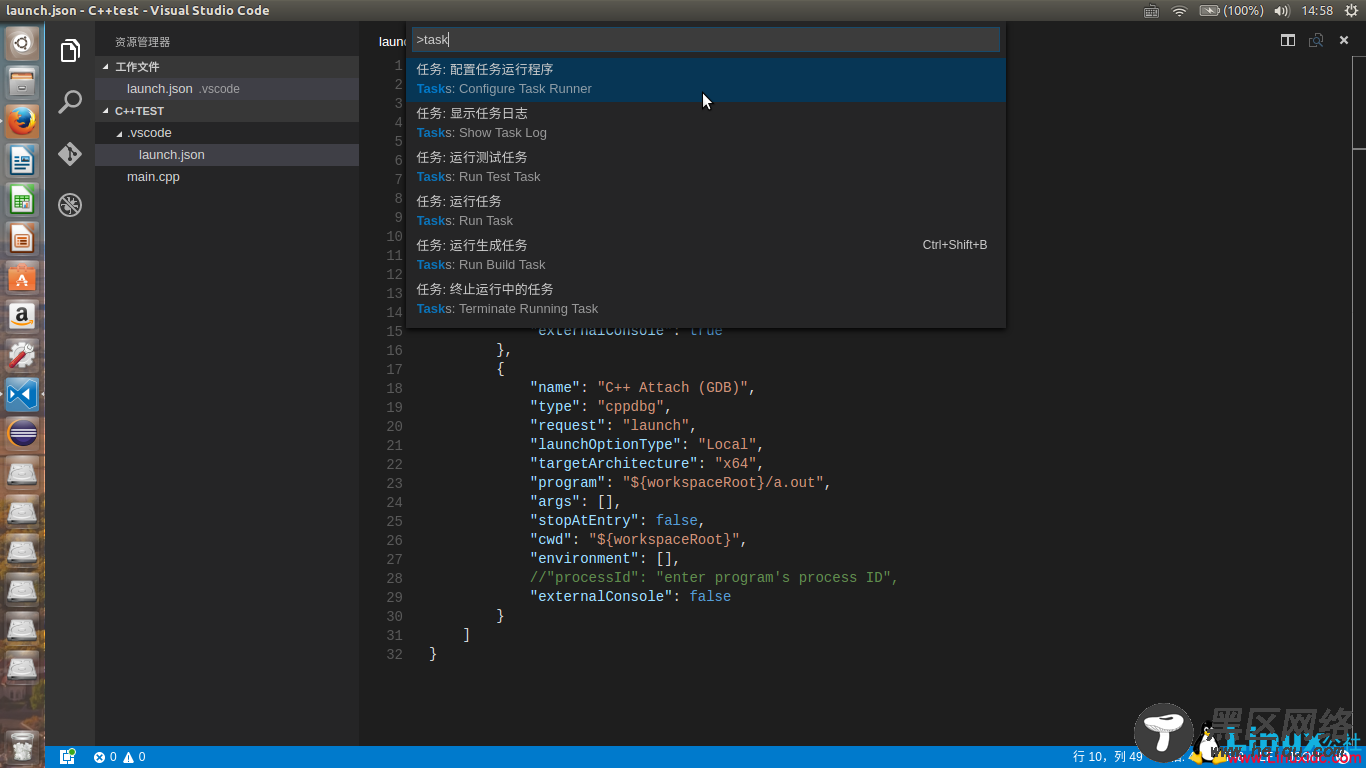Screen dimensions: 1366x768
Task: Click externalConsole false value on line 29
Action: pyautogui.click(x=710, y=597)
